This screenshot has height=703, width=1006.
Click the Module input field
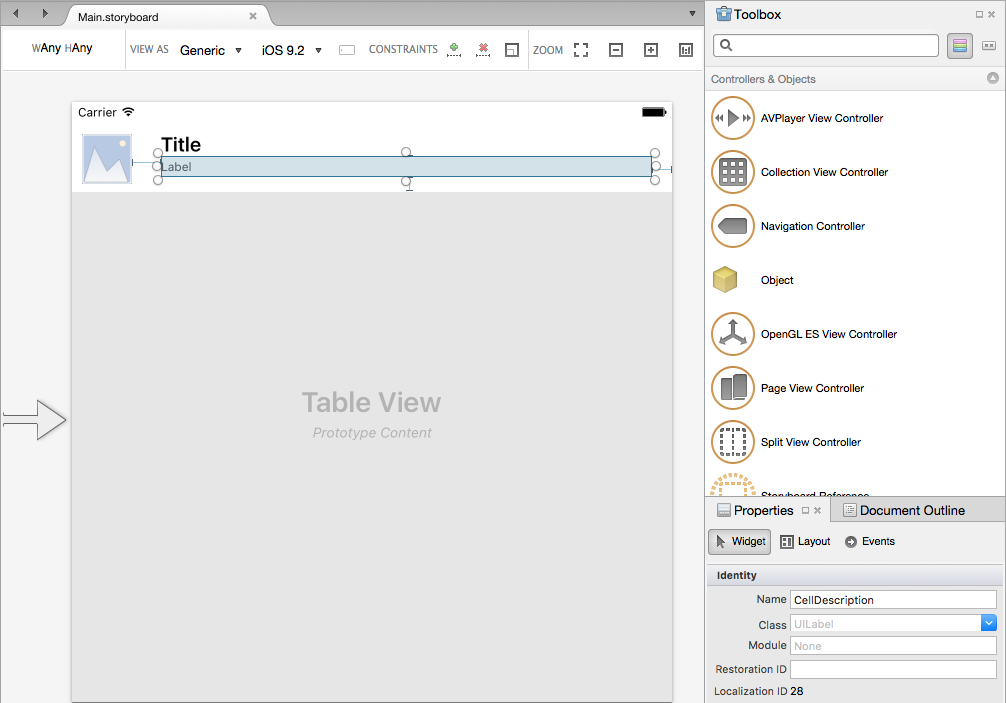pos(893,646)
